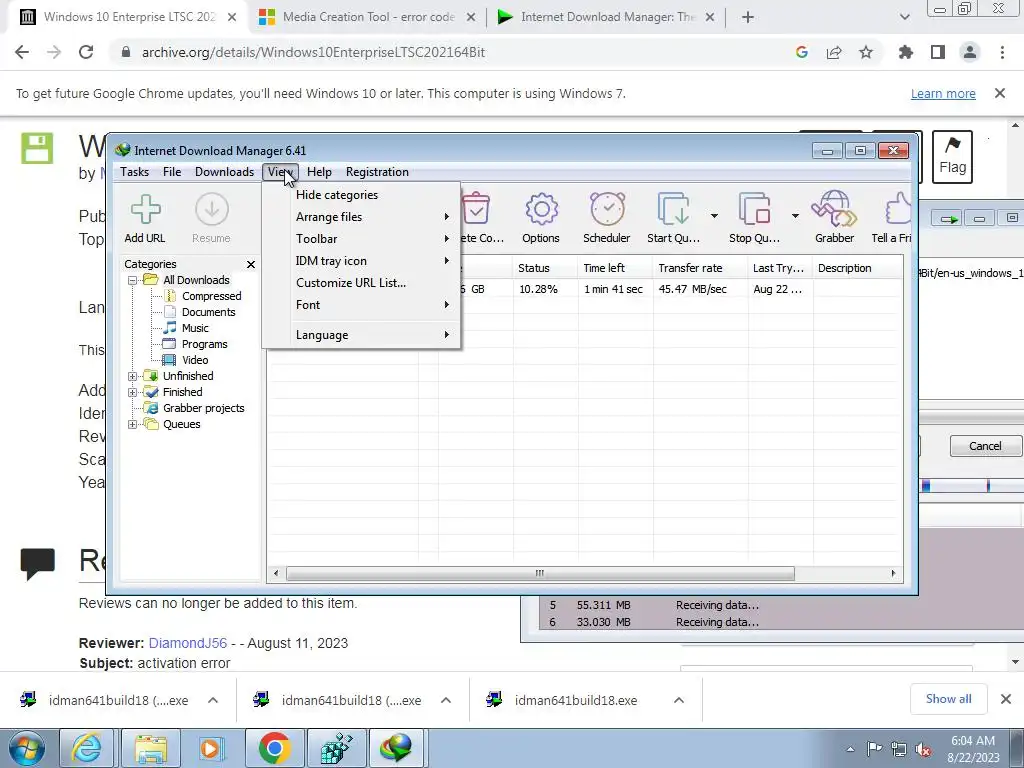Screen dimensions: 1024x768
Task: Click the Google icon in address bar
Action: click(802, 52)
